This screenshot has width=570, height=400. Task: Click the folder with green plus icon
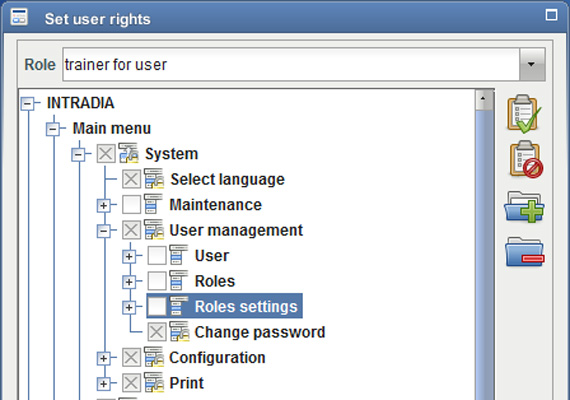point(524,207)
